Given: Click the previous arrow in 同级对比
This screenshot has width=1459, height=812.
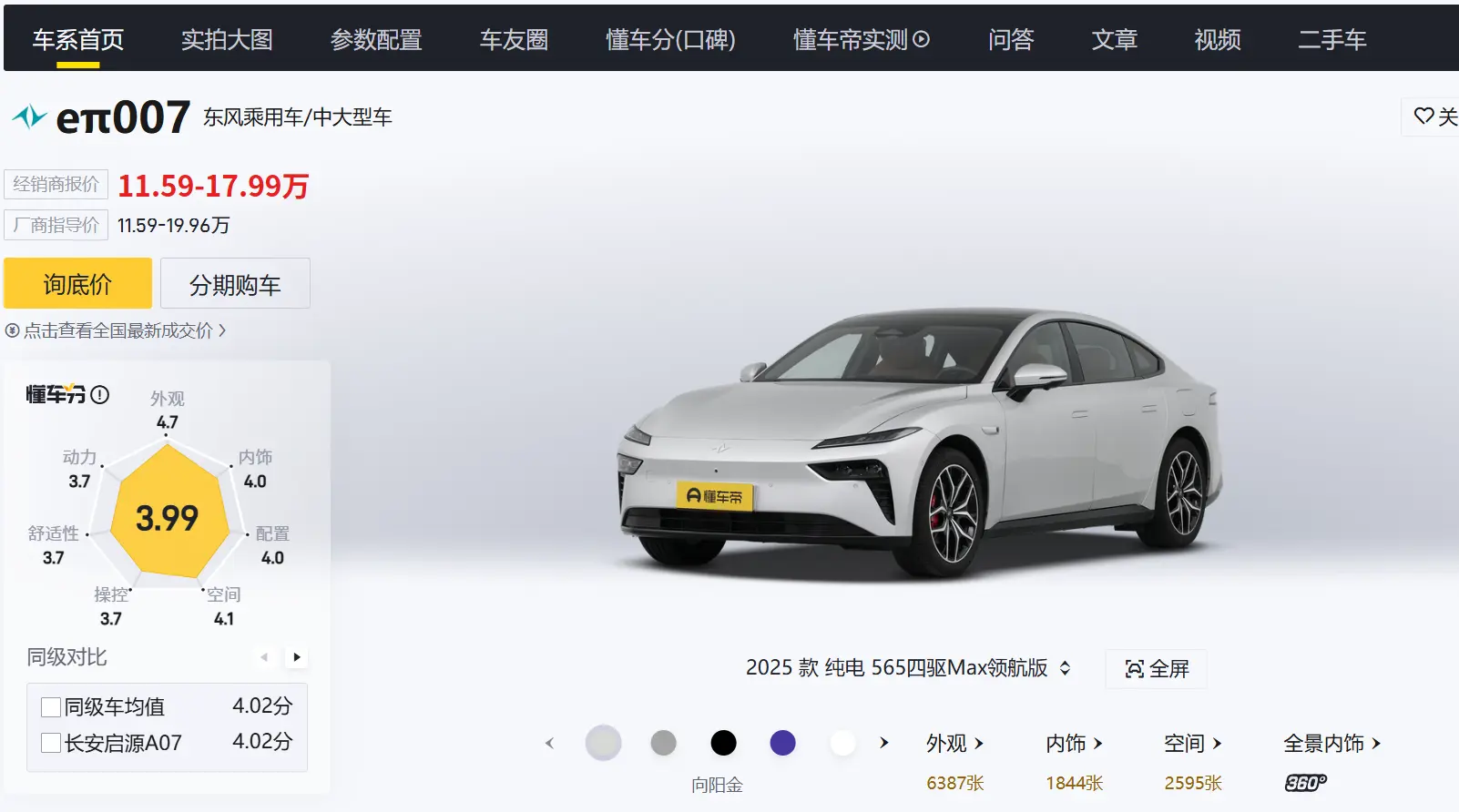Looking at the screenshot, I should click(264, 656).
